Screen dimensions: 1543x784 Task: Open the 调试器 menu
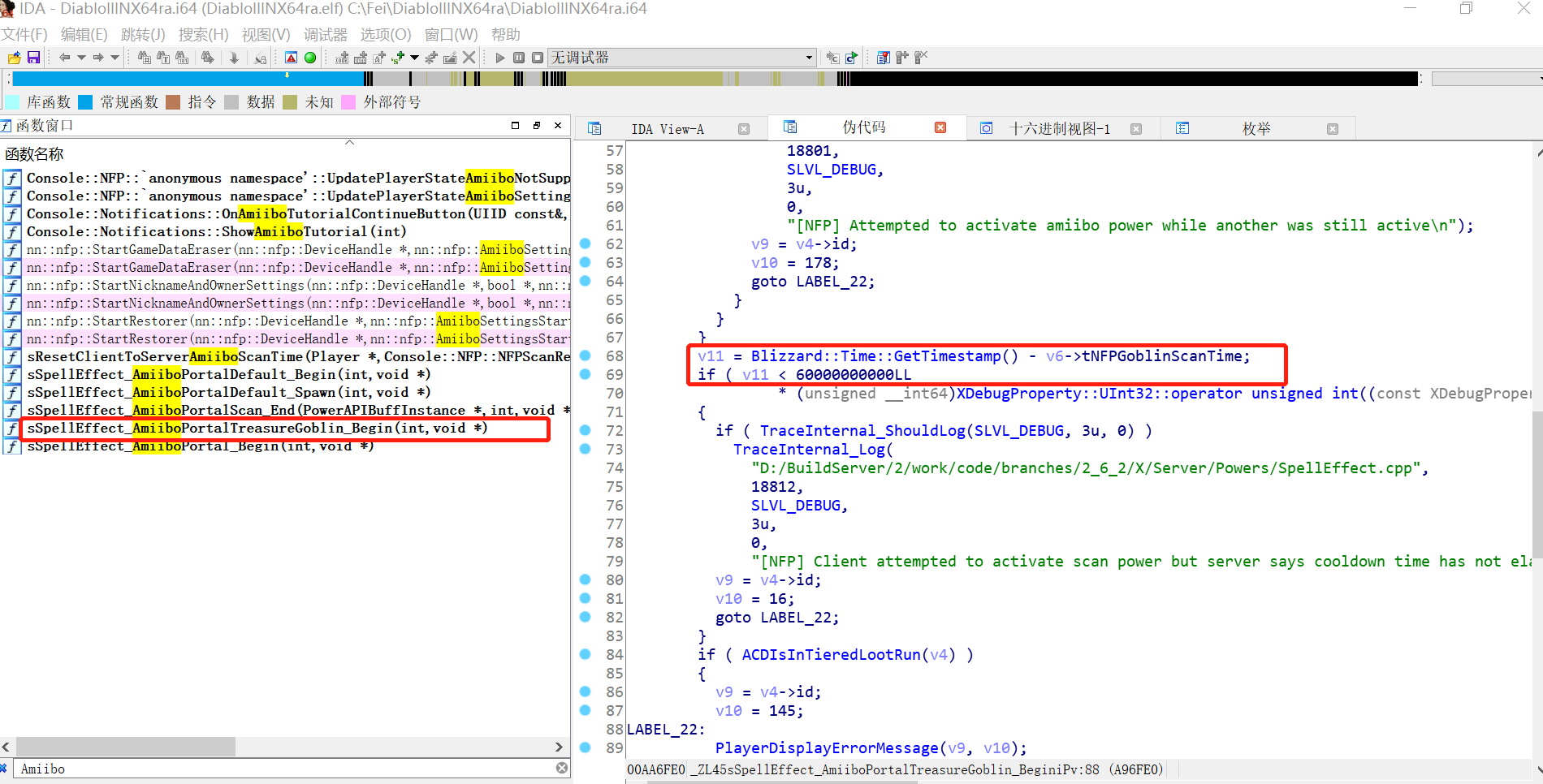(325, 35)
